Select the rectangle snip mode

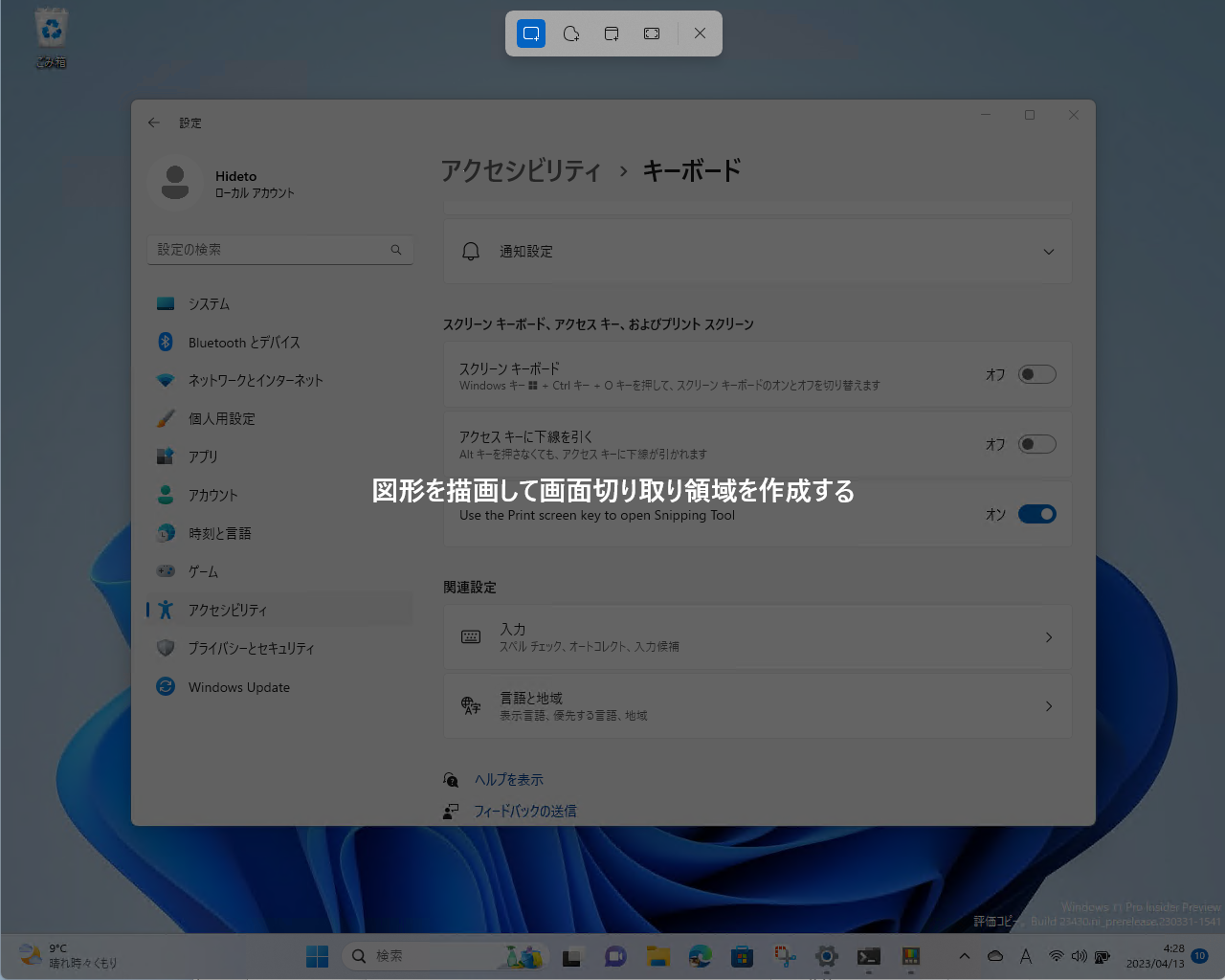pos(531,33)
